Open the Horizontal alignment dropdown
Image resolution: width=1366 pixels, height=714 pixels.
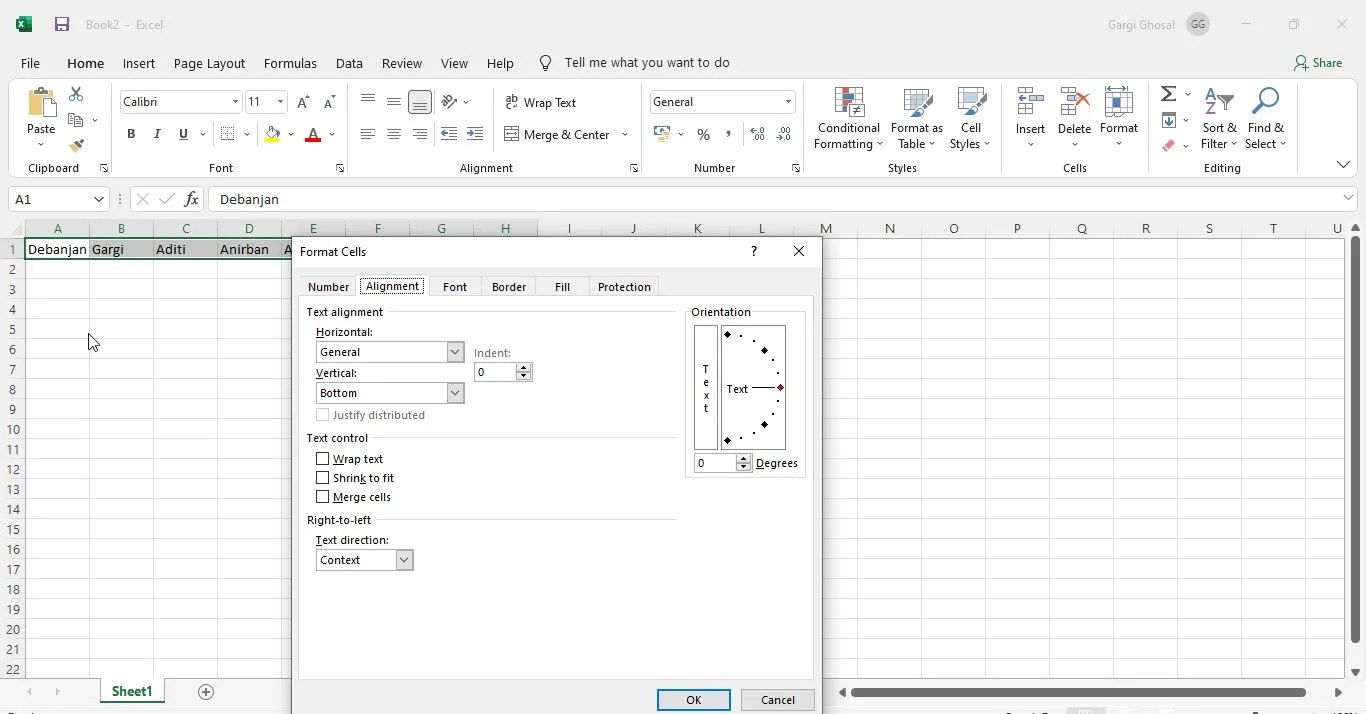455,352
